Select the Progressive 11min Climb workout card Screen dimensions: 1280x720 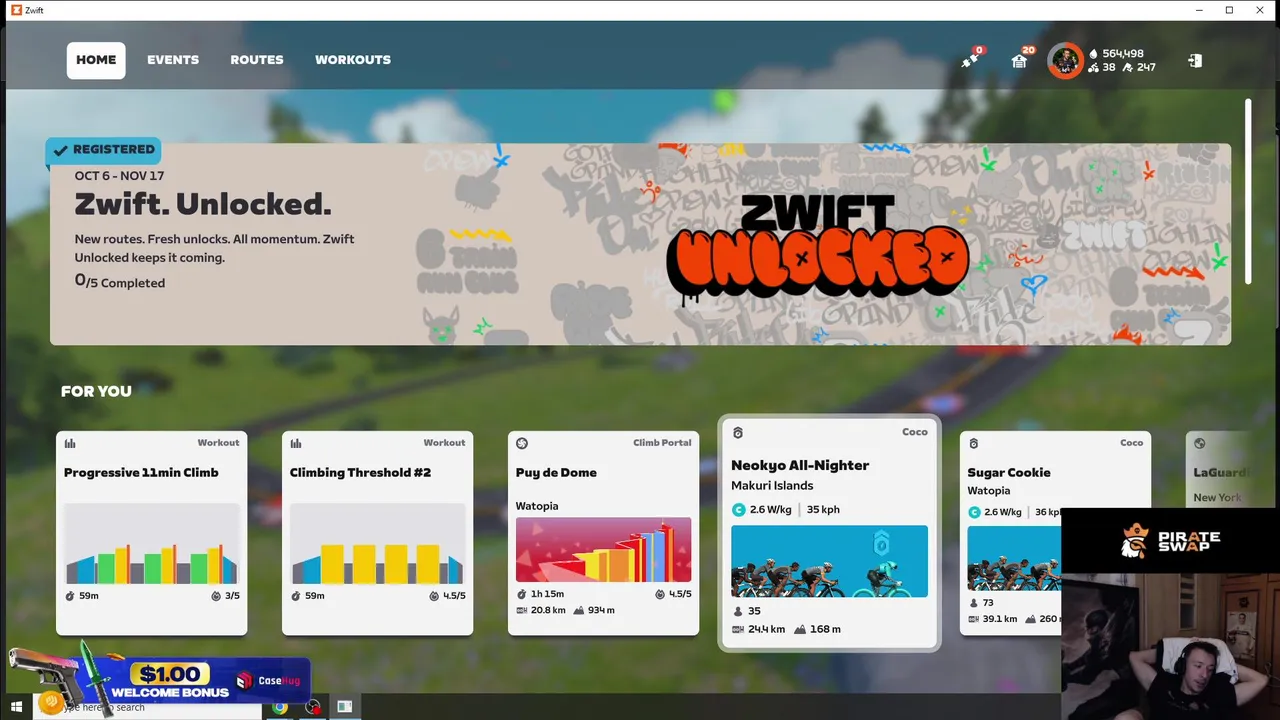(152, 533)
